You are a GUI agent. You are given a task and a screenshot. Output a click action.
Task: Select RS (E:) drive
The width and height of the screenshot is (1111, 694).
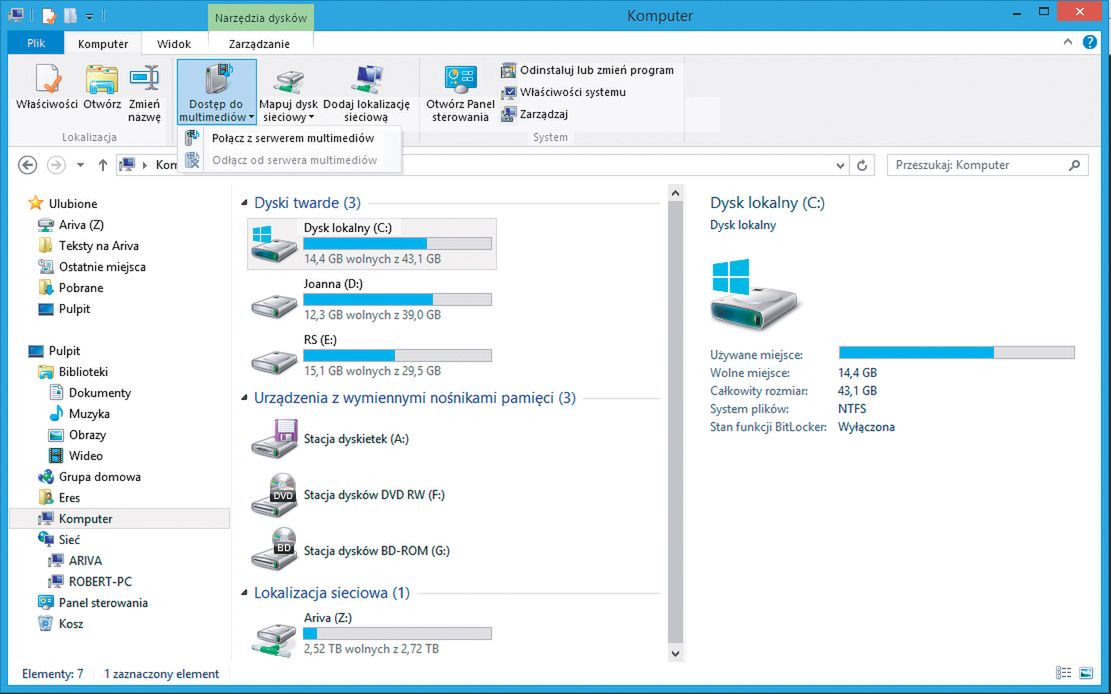(372, 355)
